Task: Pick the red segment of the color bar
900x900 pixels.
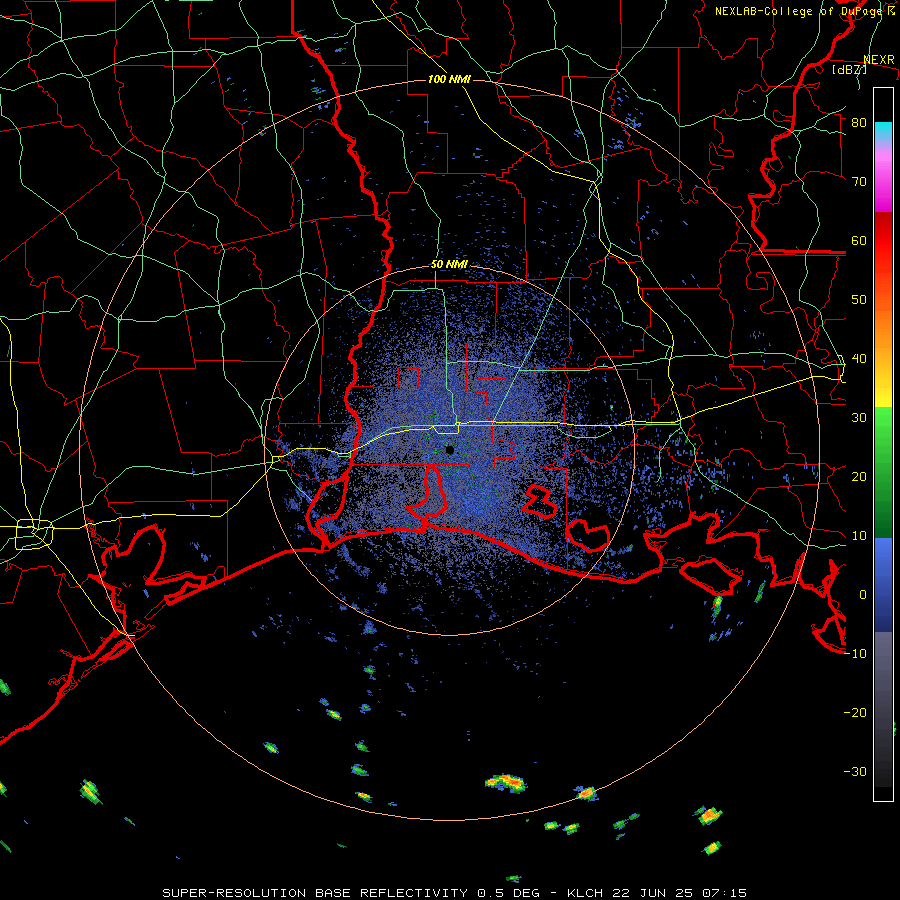Action: coord(883,241)
